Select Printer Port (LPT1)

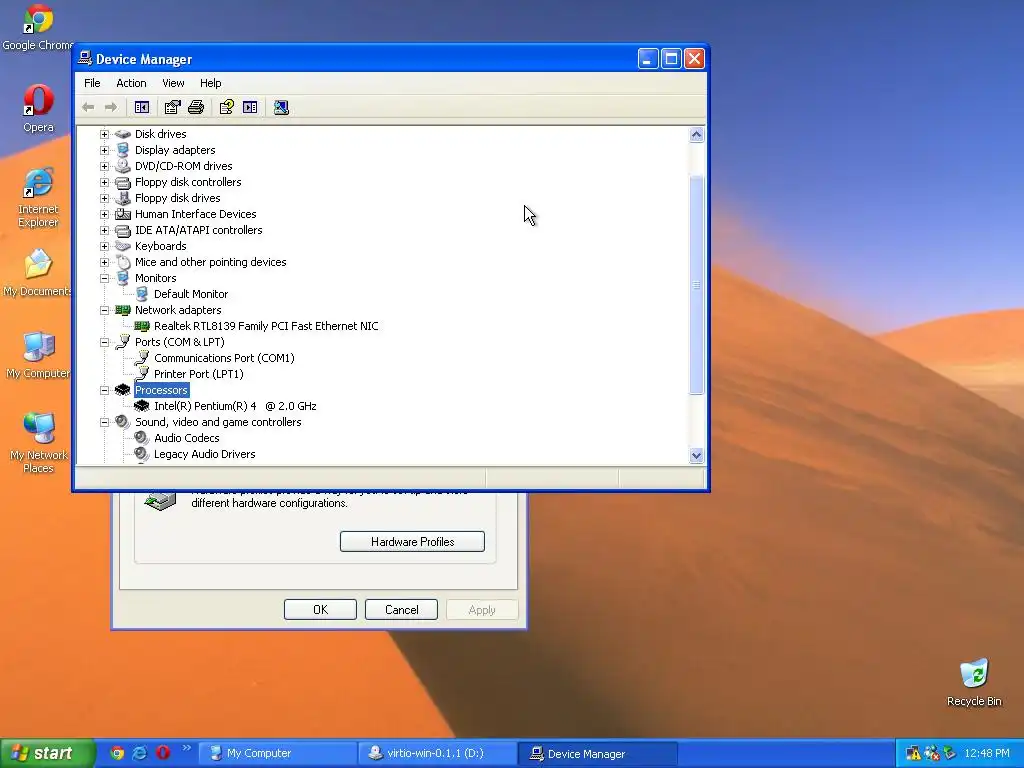click(x=199, y=374)
